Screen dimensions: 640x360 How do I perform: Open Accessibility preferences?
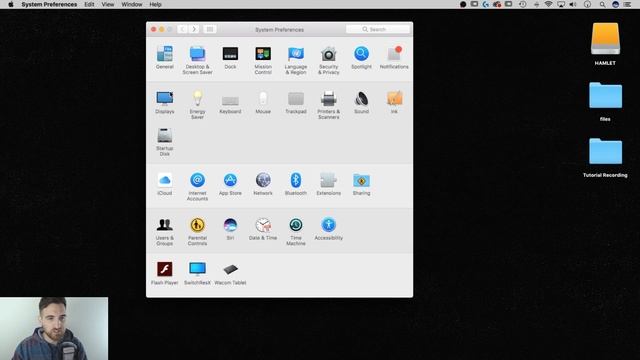pyautogui.click(x=329, y=229)
